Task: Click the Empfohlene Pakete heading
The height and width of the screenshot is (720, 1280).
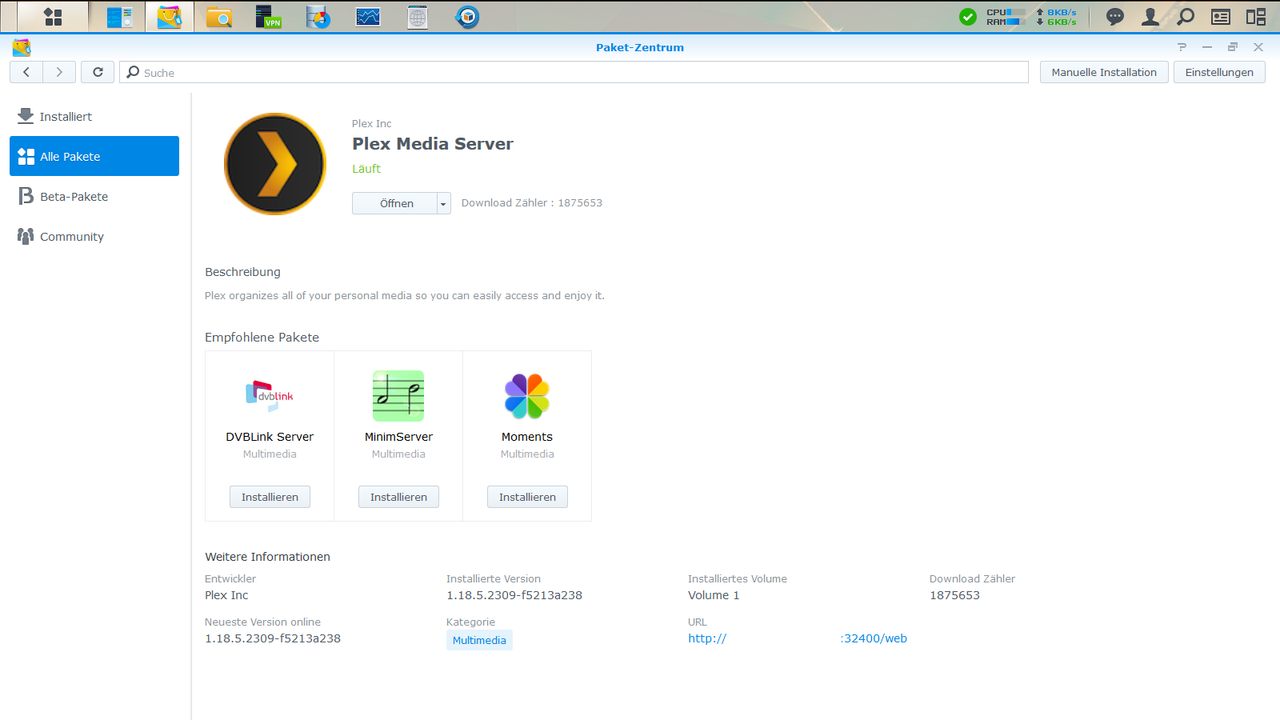Action: 262,338
